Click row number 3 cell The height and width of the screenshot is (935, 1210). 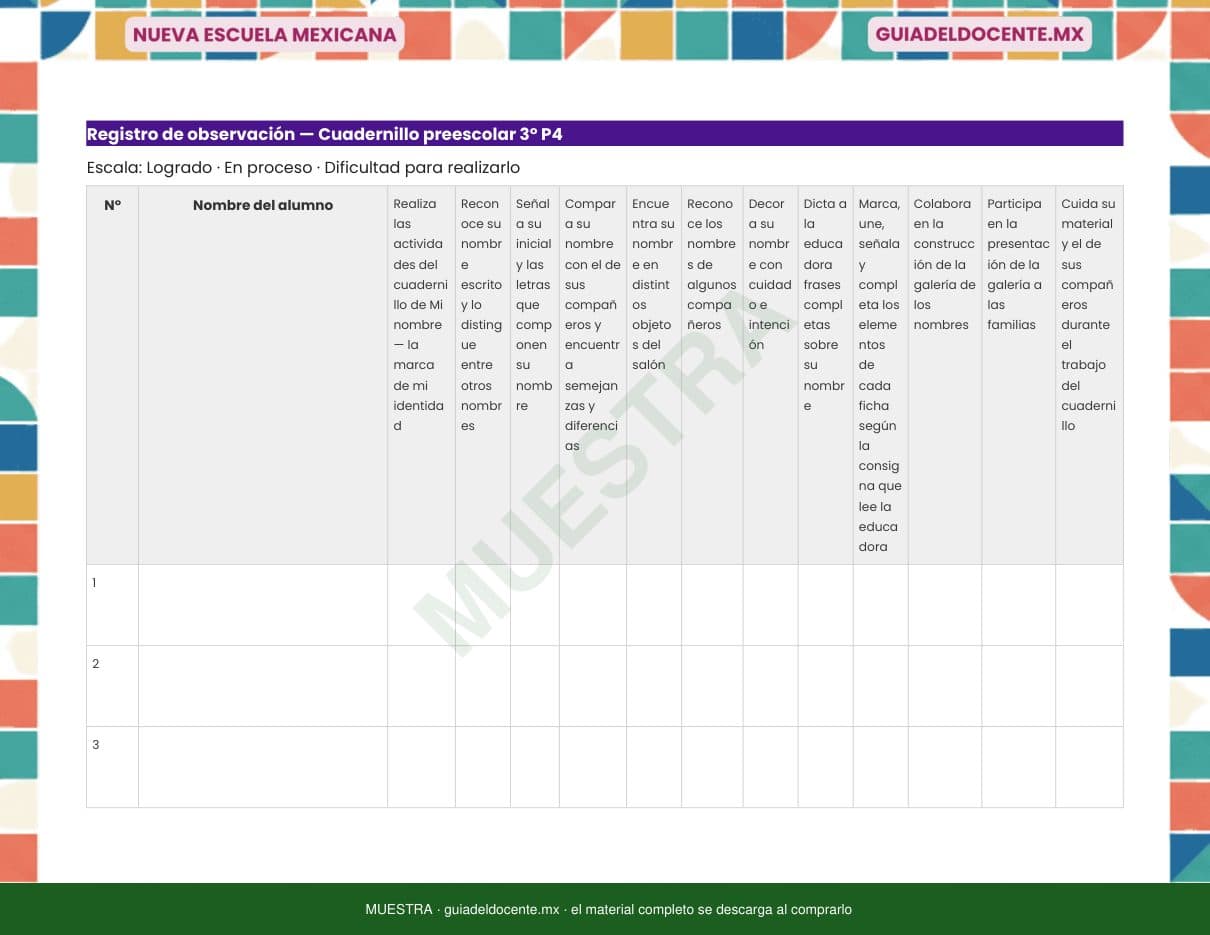112,767
